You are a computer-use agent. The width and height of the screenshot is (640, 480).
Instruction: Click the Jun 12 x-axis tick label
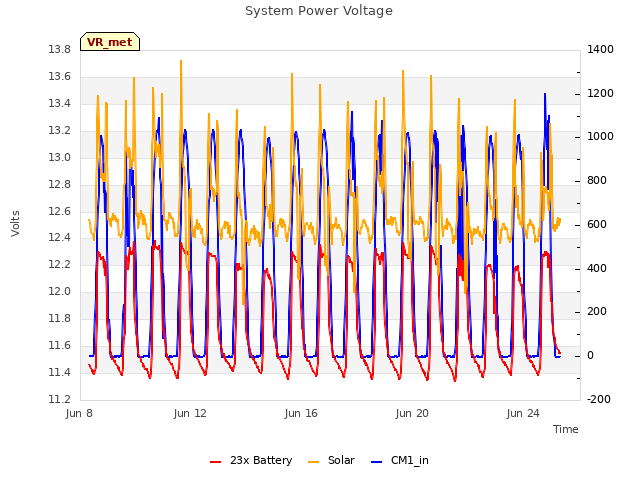click(x=190, y=413)
